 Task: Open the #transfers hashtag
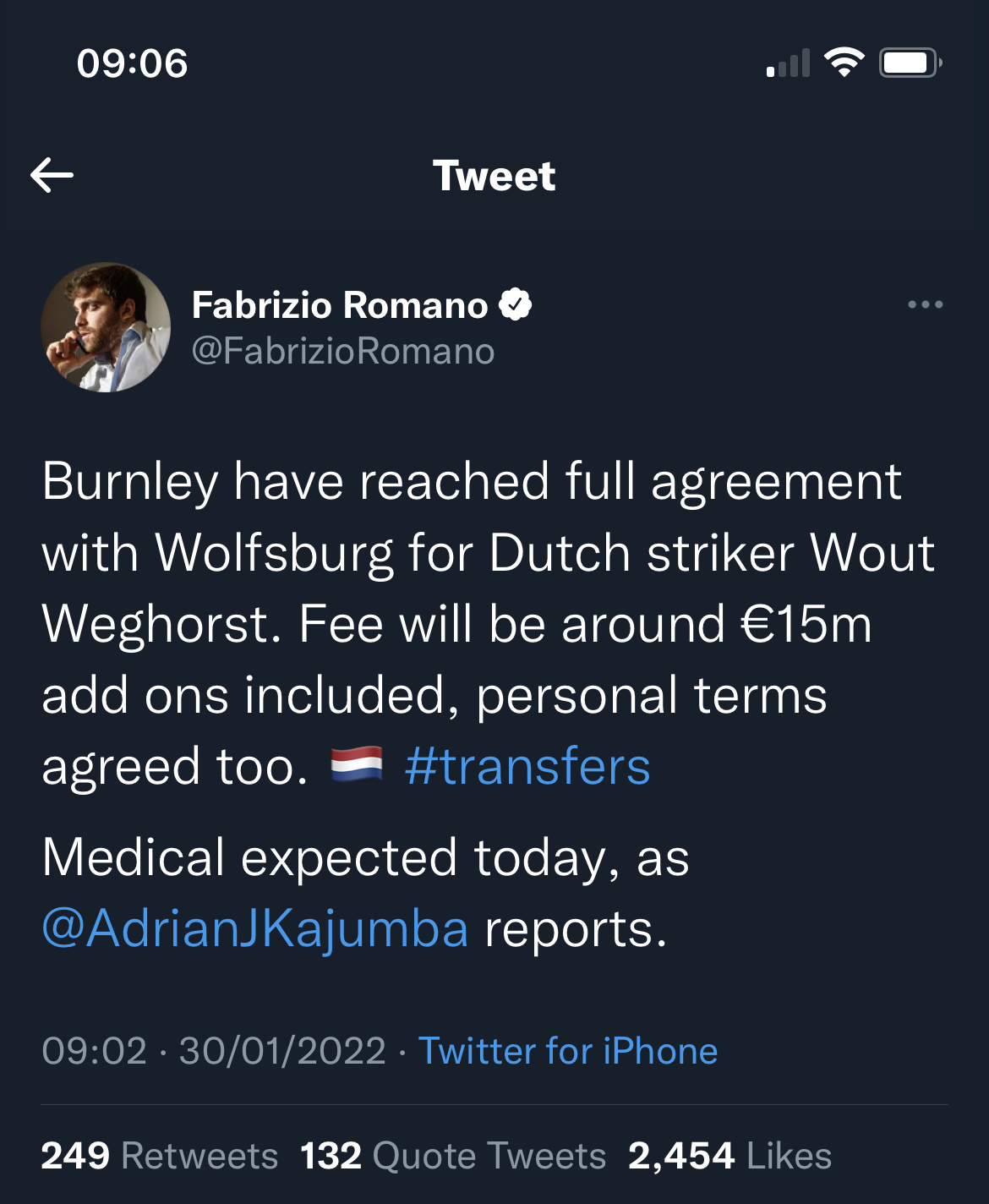(x=527, y=767)
